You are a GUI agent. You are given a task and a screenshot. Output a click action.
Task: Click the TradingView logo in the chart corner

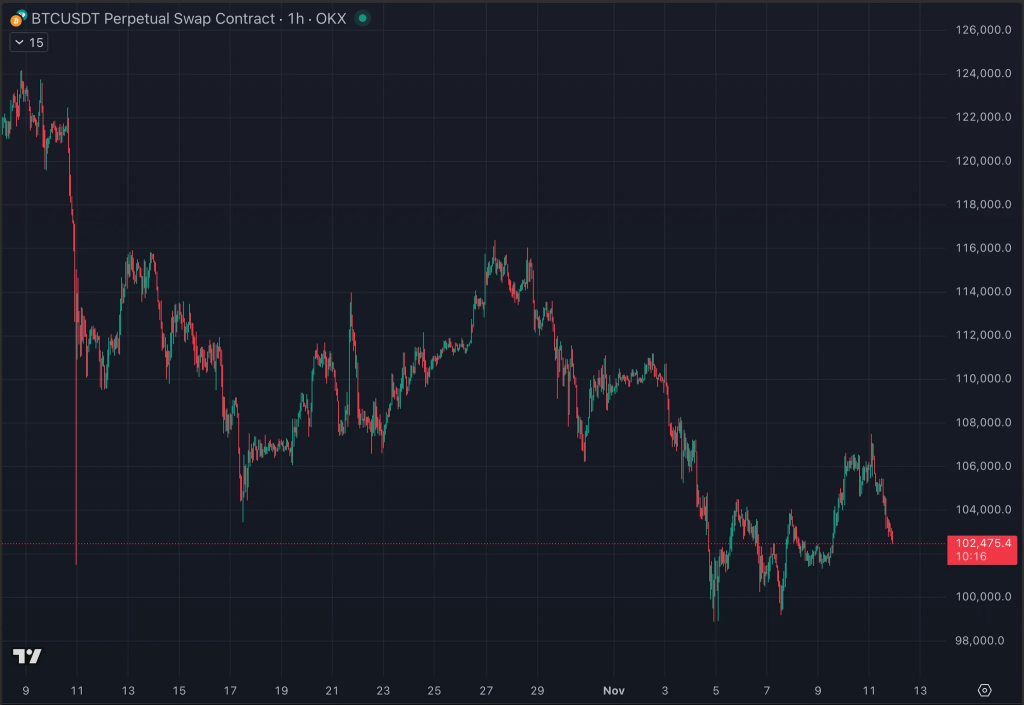click(x=27, y=656)
